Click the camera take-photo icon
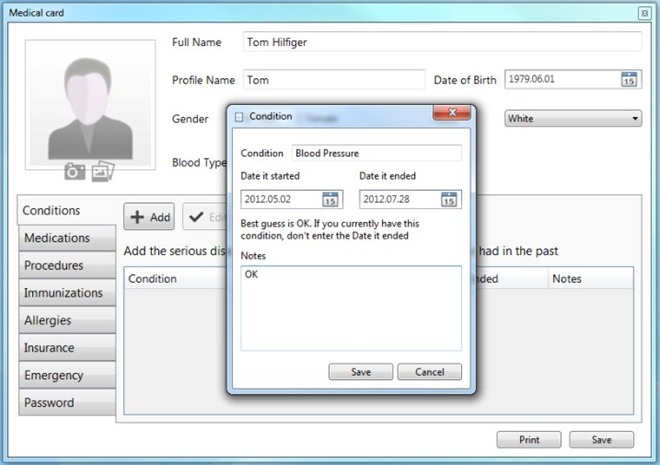The height and width of the screenshot is (465, 660). [x=75, y=172]
